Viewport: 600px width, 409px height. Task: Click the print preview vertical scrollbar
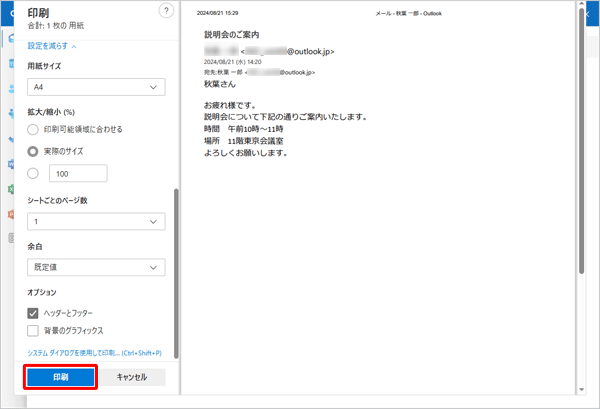(x=582, y=142)
